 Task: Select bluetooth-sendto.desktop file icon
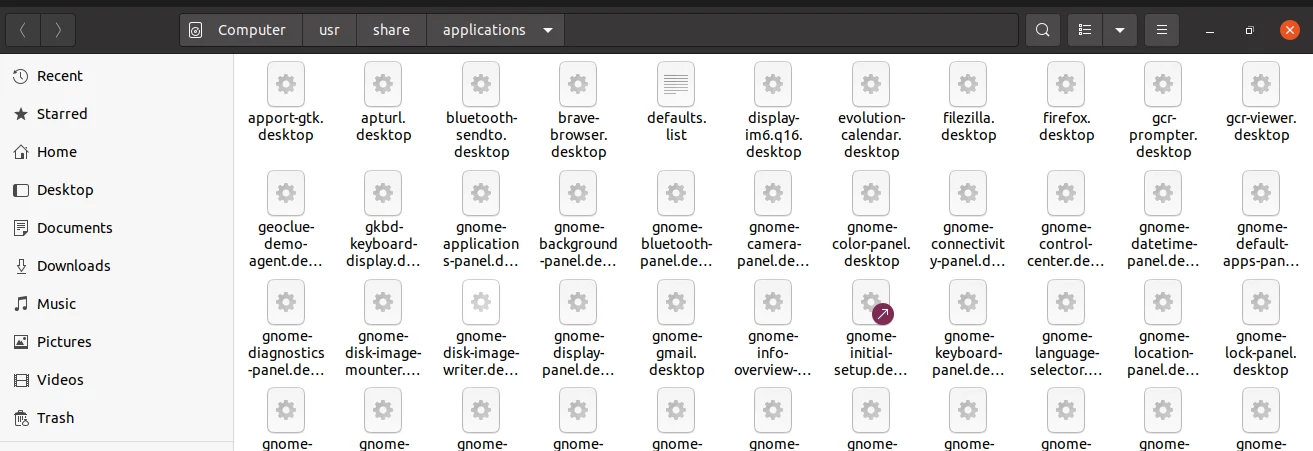coord(481,82)
